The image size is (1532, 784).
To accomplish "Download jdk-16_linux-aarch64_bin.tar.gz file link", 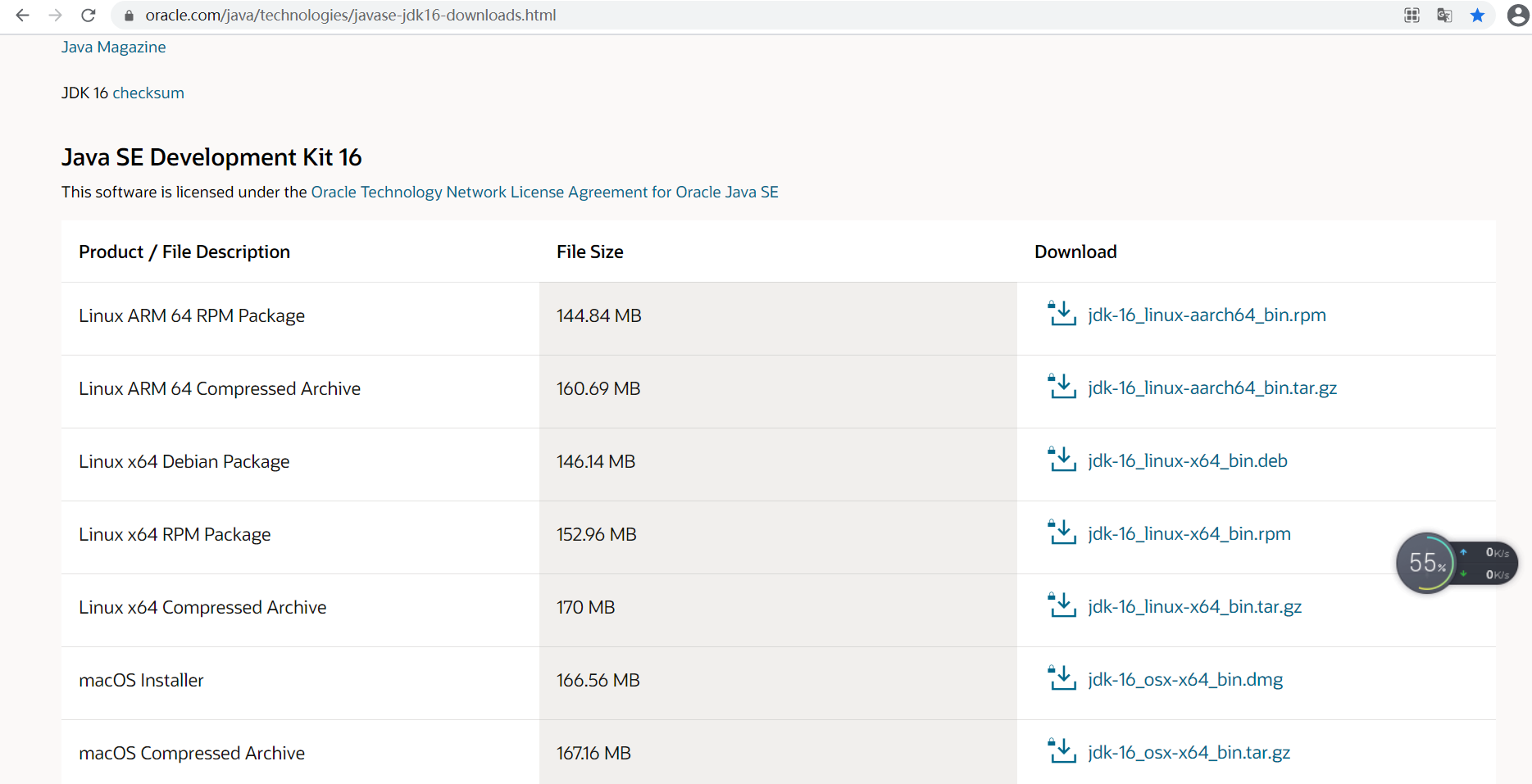I will tap(1212, 387).
